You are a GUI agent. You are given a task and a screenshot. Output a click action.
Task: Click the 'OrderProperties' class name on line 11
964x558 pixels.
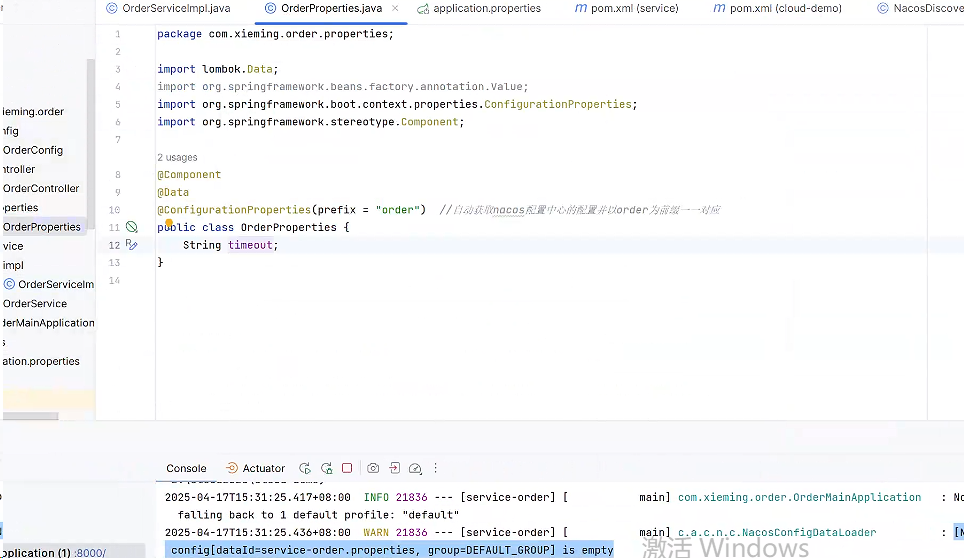[x=288, y=227]
